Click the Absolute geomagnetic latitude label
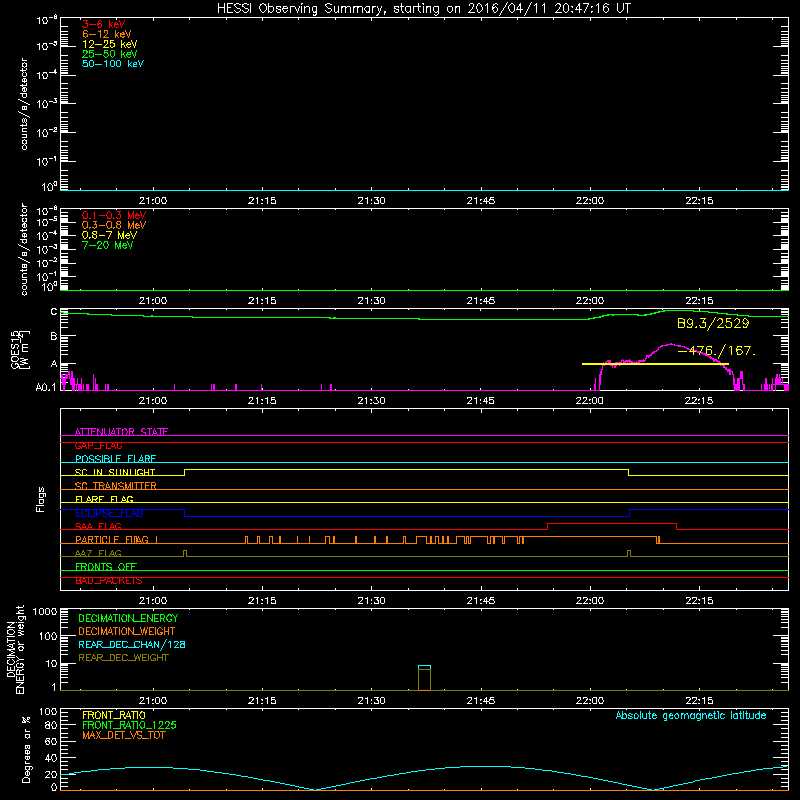Viewport: 800px width, 800px height. (x=691, y=715)
